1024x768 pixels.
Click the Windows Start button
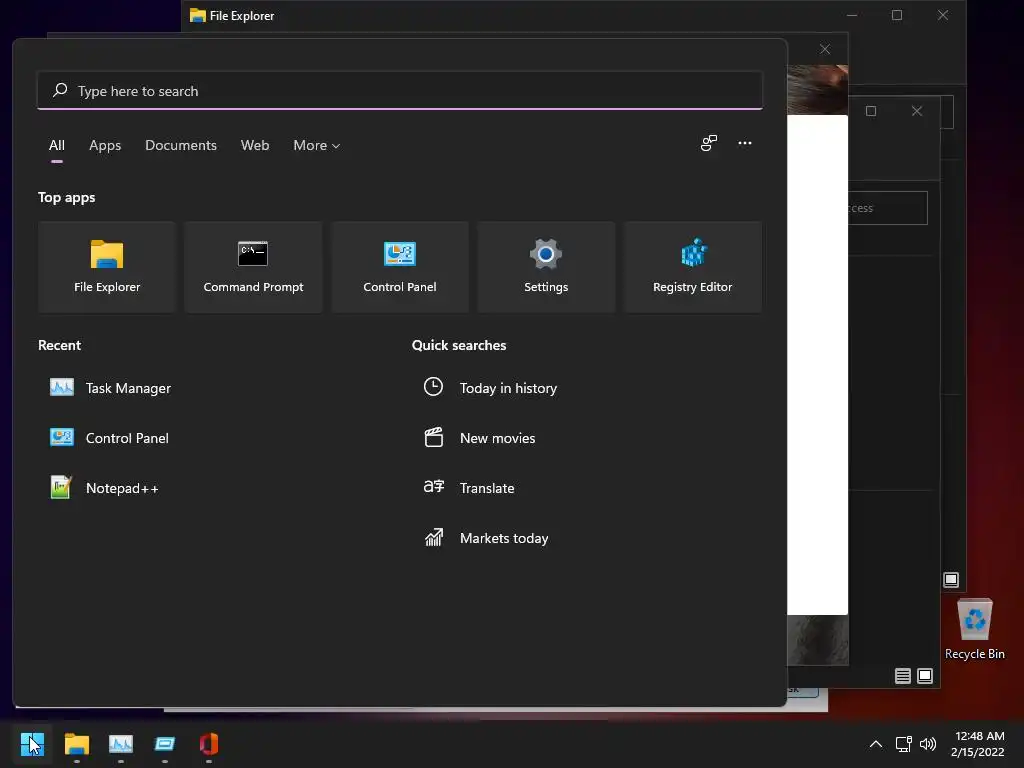coord(32,744)
